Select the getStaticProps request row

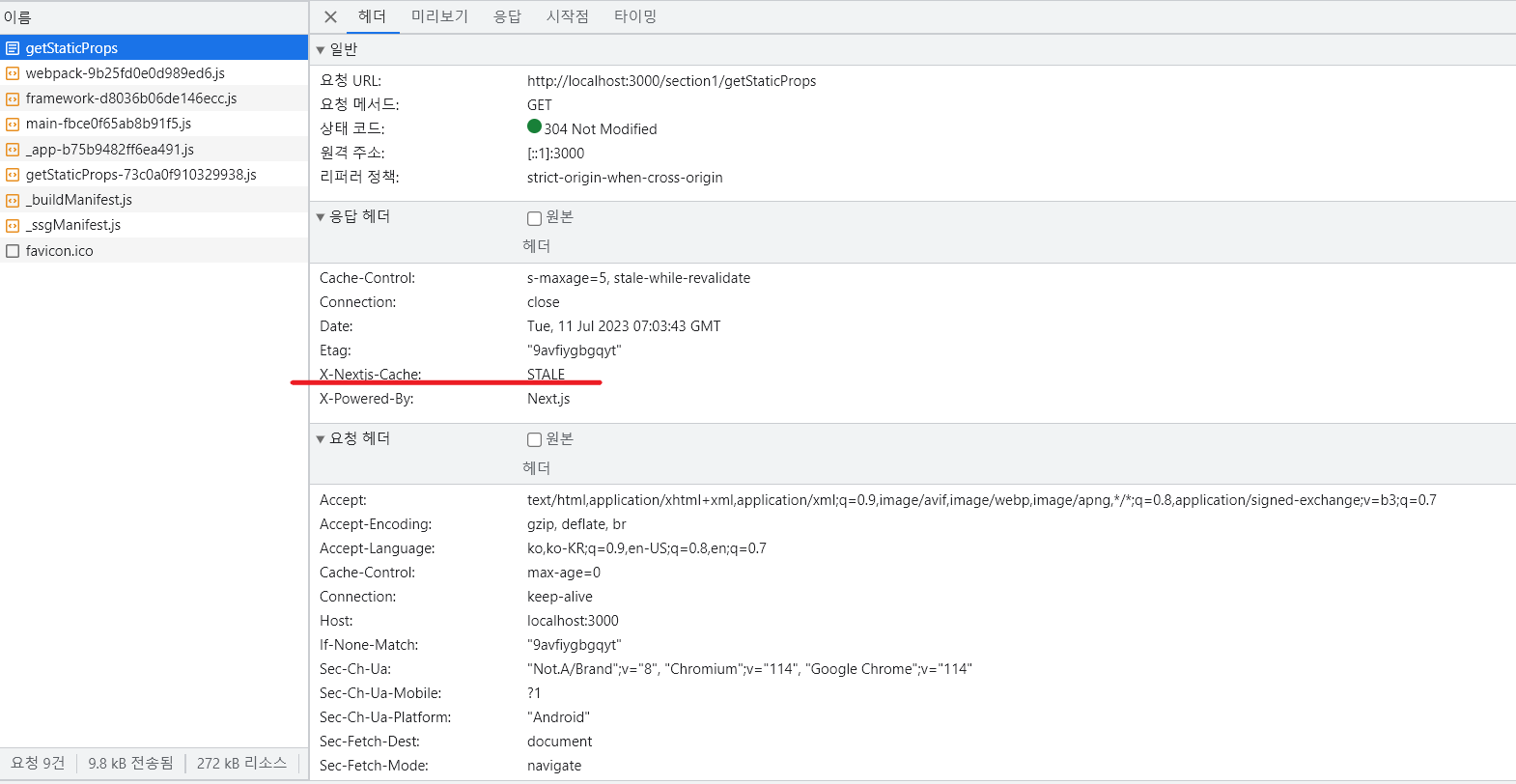pos(154,48)
